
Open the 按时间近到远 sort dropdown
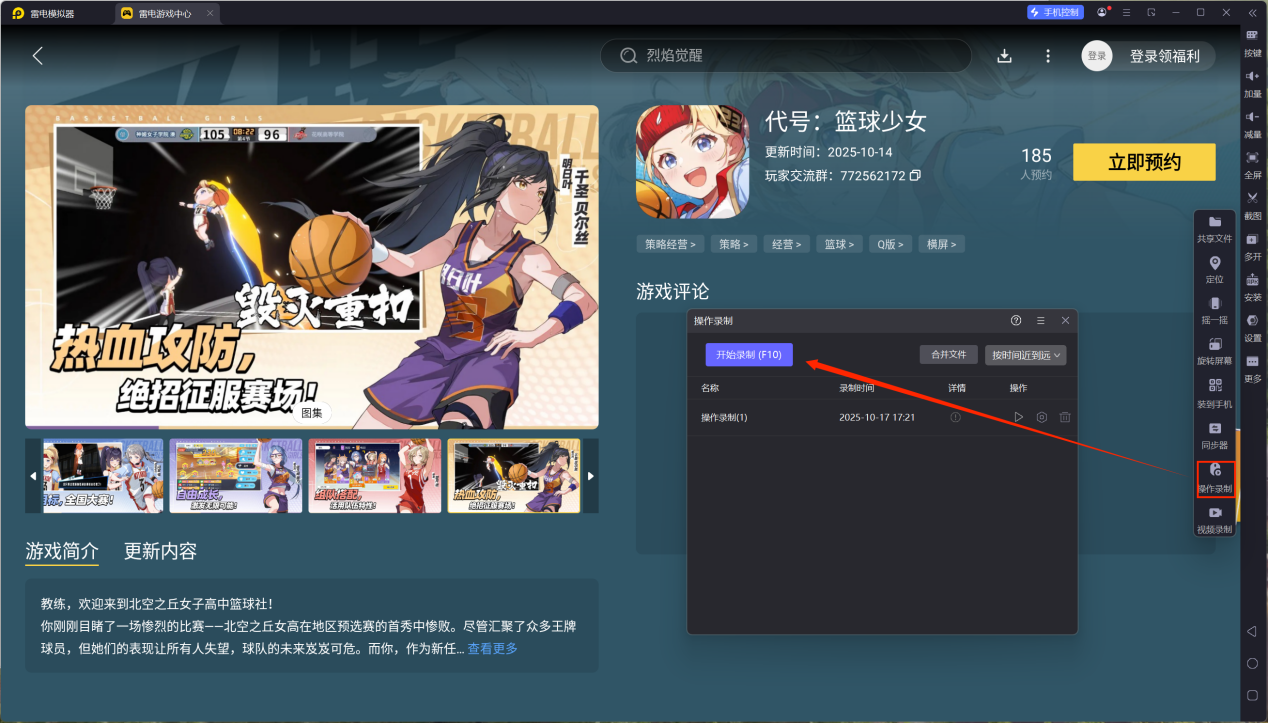tap(1025, 355)
